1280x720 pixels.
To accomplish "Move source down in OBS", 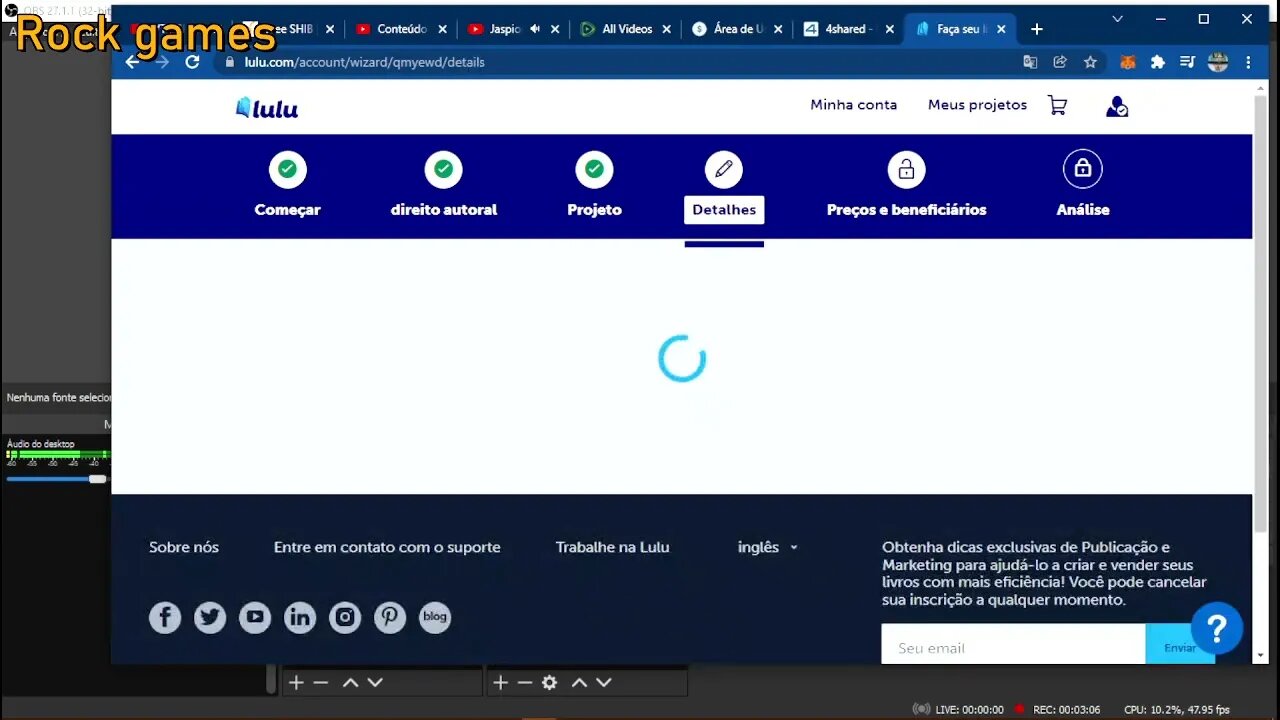I will (604, 682).
